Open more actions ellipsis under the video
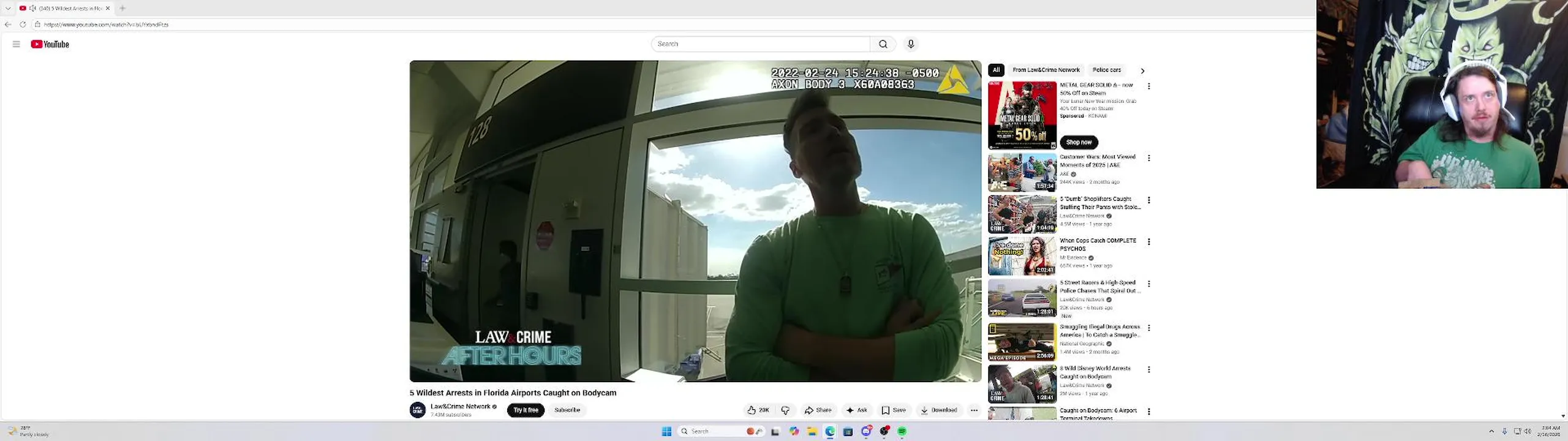This screenshot has width=1568, height=441. (974, 410)
